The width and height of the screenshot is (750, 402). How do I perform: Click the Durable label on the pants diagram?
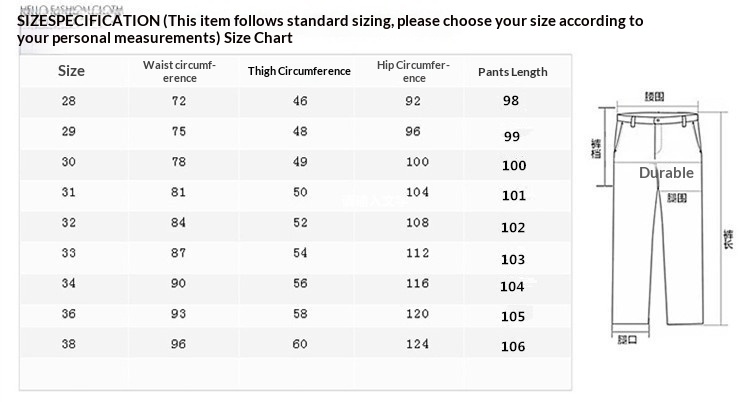(x=666, y=173)
